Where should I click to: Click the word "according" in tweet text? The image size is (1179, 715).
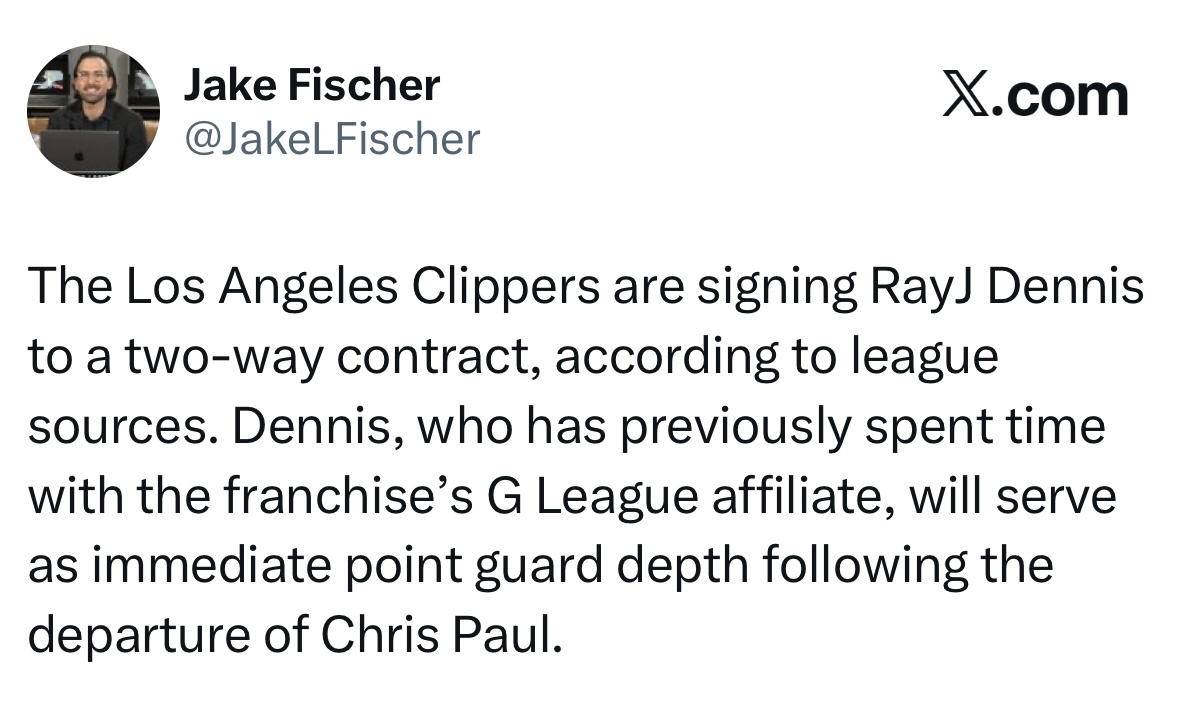pos(666,357)
